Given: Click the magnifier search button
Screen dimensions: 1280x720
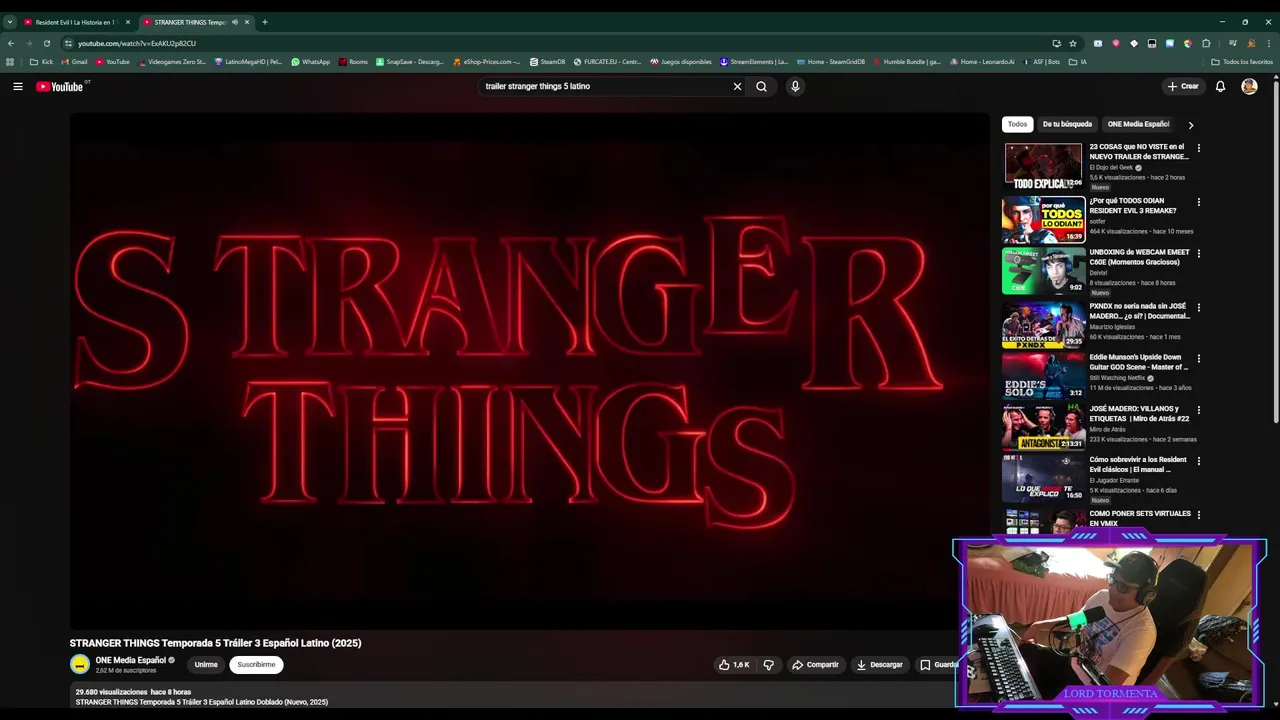Looking at the screenshot, I should tap(762, 86).
